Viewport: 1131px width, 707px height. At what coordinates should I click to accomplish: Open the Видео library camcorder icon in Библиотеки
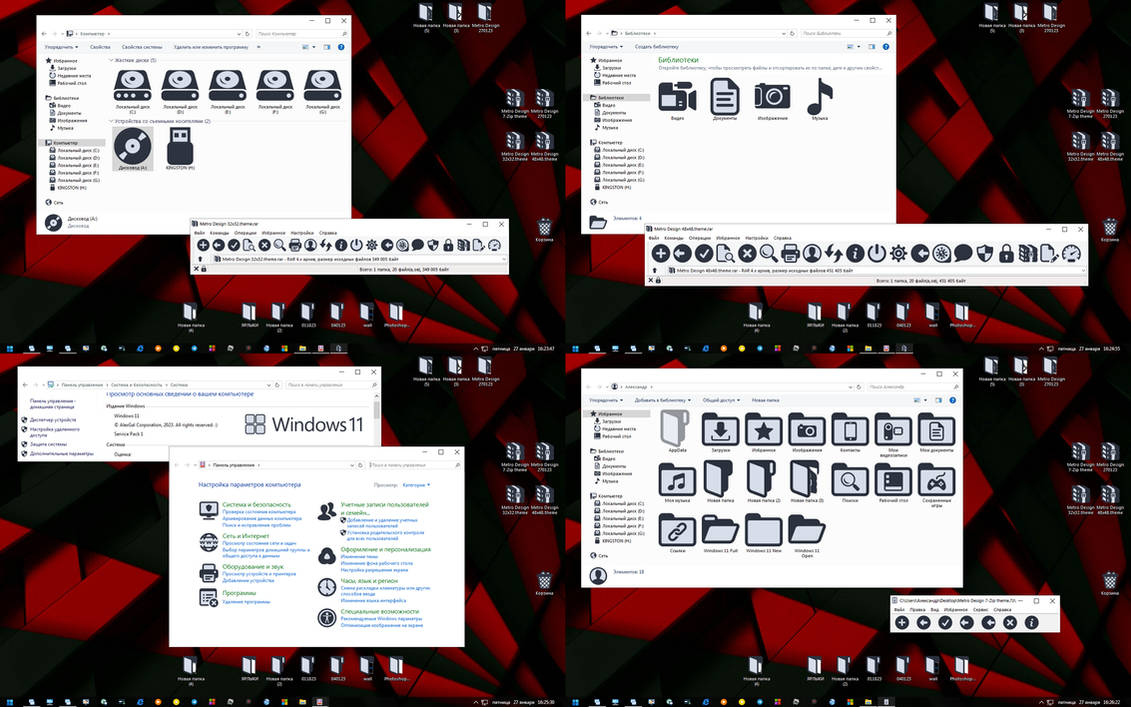tap(677, 97)
